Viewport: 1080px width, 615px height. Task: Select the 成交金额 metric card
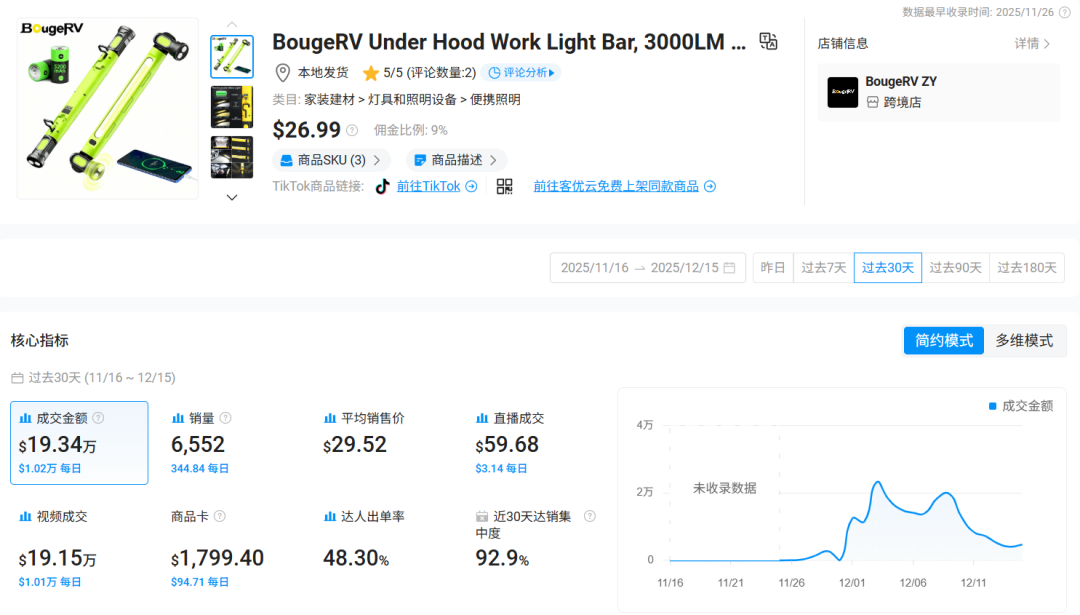point(79,443)
